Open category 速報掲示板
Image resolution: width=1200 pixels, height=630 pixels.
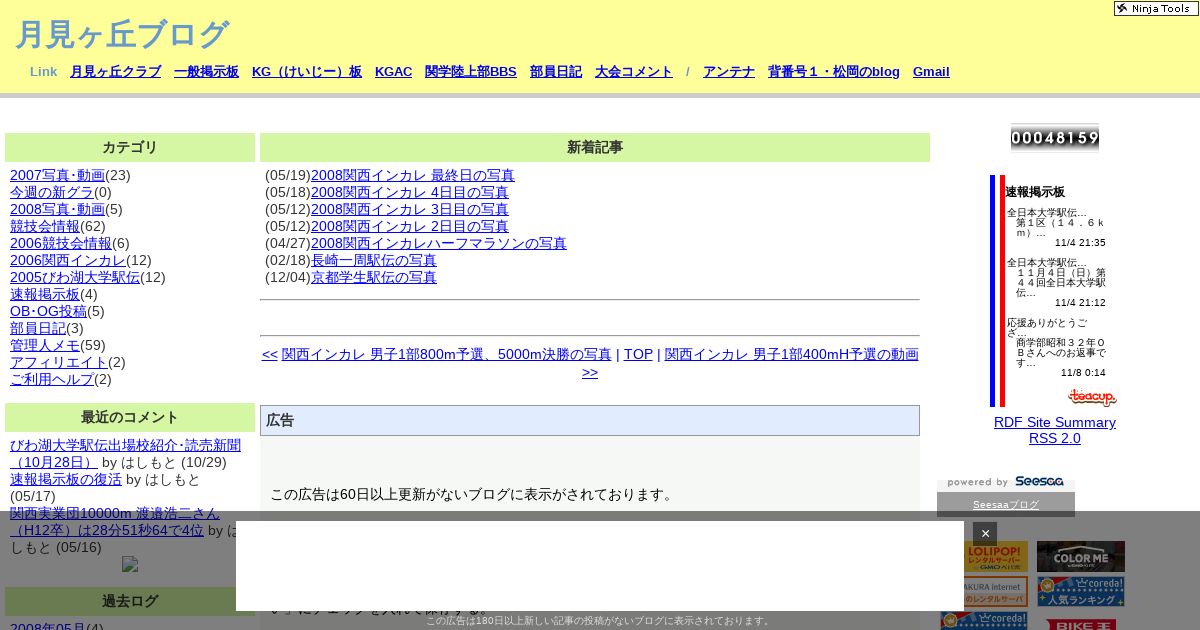pos(45,294)
